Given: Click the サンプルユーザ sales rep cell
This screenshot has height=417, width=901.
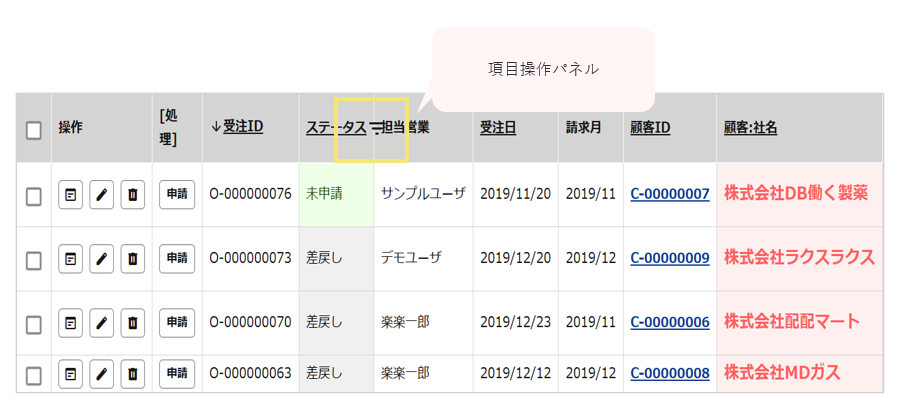Looking at the screenshot, I should (423, 194).
